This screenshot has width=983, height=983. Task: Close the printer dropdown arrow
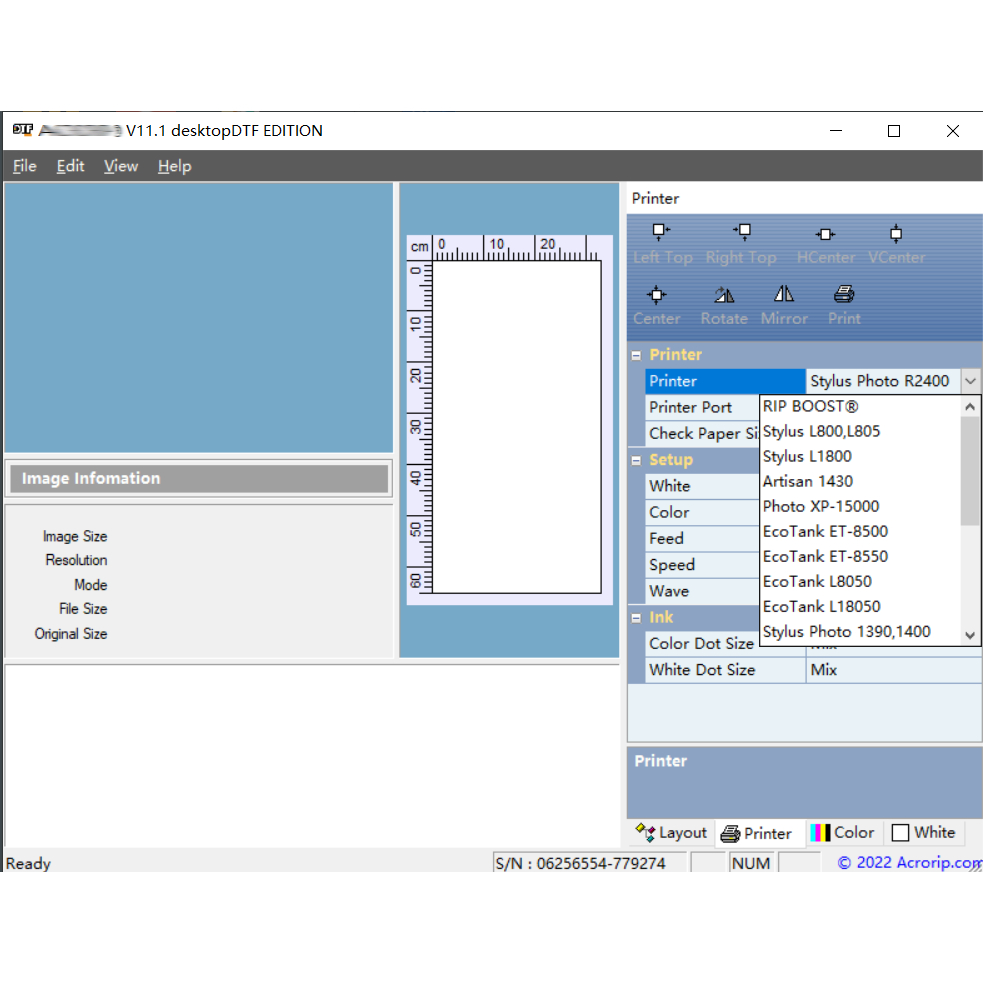pyautogui.click(x=970, y=381)
